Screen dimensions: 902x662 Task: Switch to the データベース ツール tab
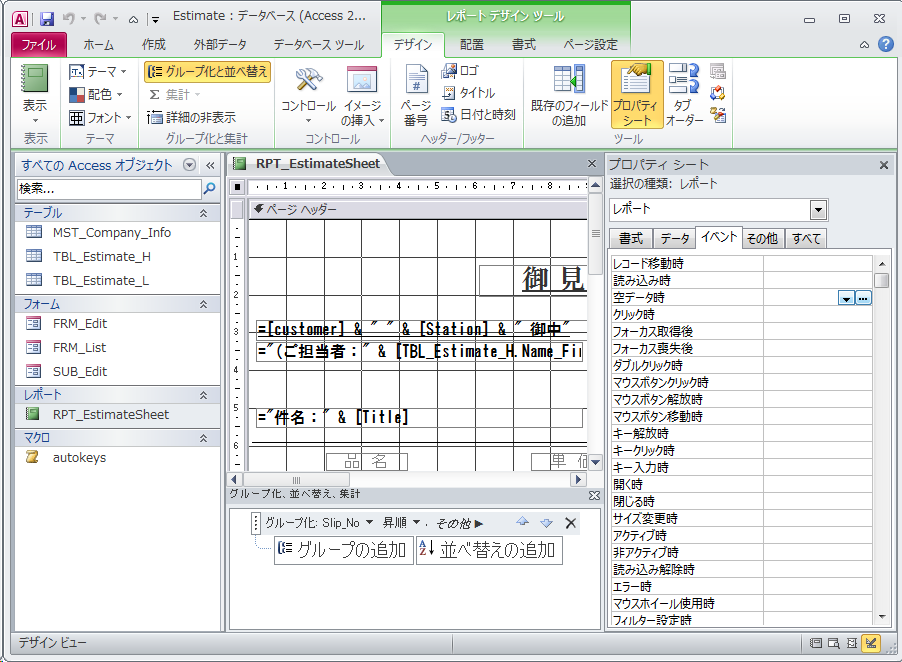[318, 44]
